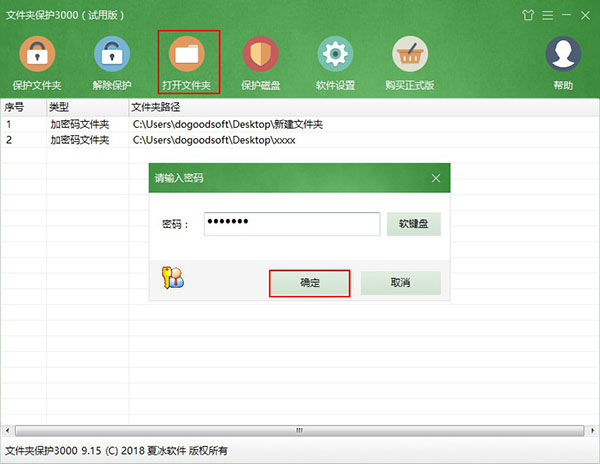Viewport: 600px width, 464px height.
Task: Select row path ending xxxx
Action: (214, 140)
